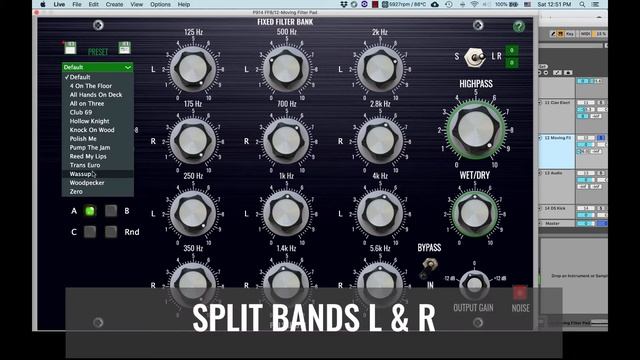
Task: Select preset slot C
Action: (x=90, y=231)
